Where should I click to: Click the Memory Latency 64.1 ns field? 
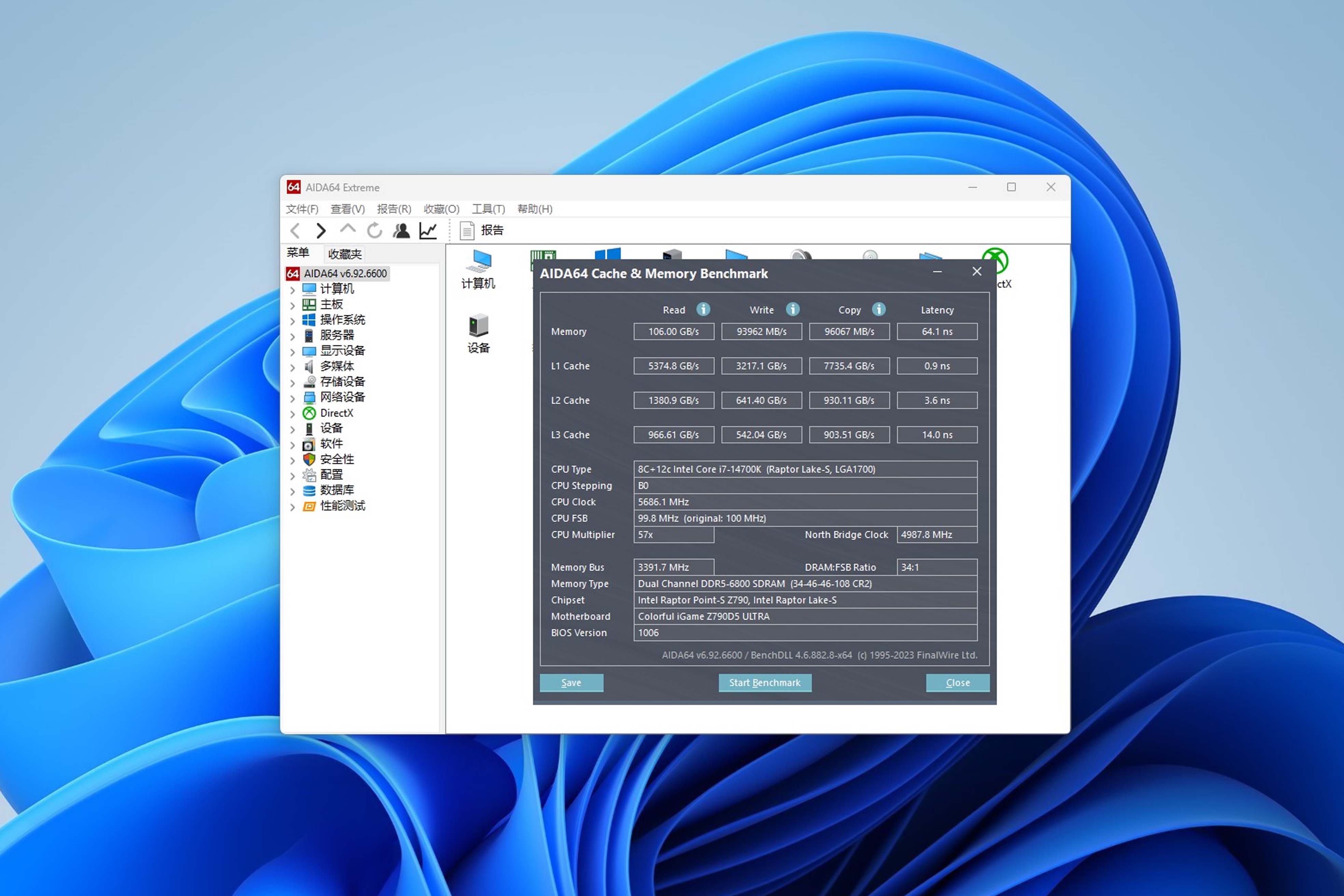pyautogui.click(x=937, y=332)
